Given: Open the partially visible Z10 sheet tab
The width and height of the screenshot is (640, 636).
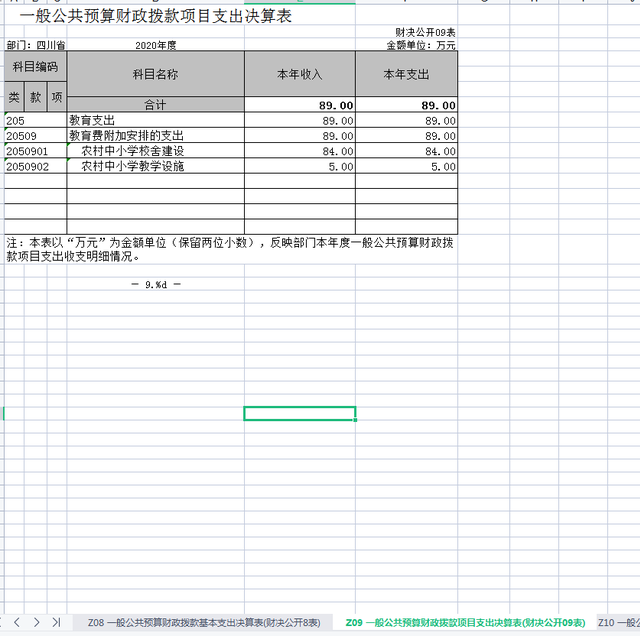Looking at the screenshot, I should click(x=618, y=622).
